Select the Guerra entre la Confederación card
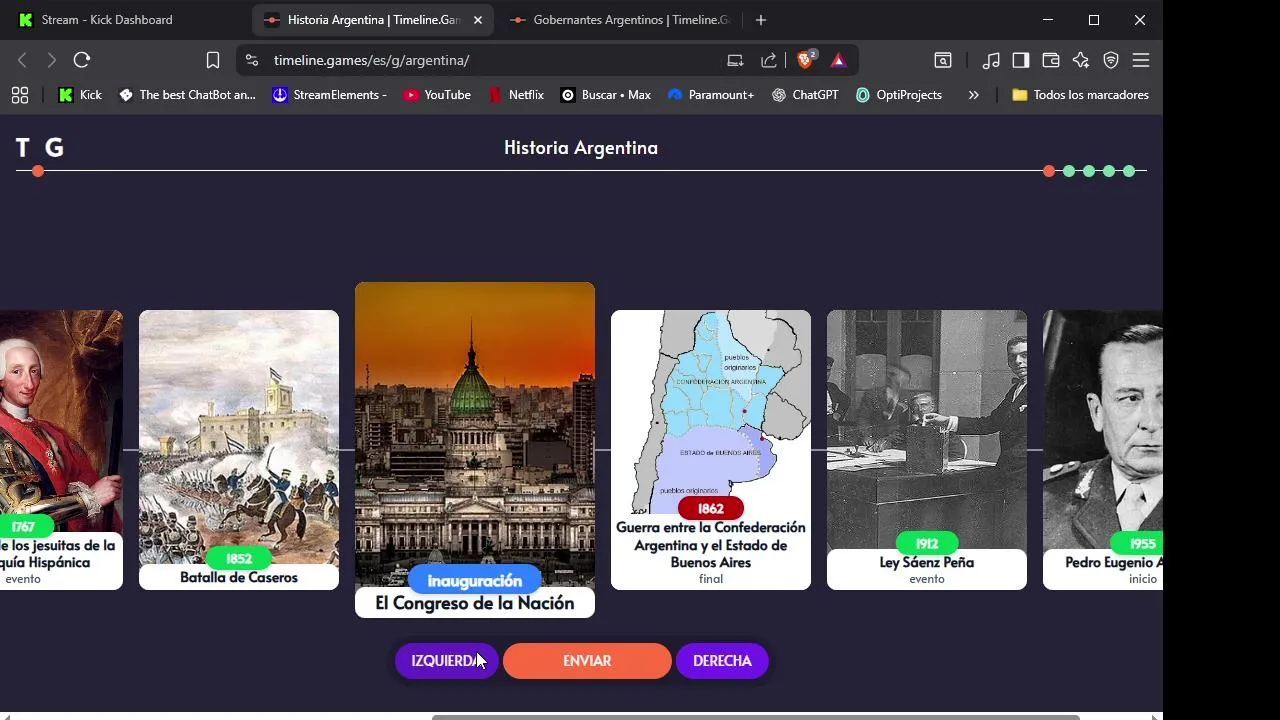 [x=711, y=450]
